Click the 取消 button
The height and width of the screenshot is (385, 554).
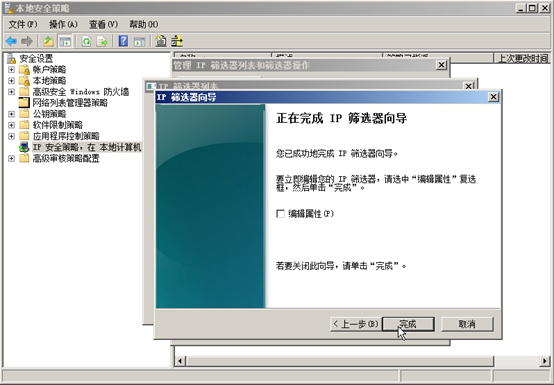[x=467, y=324]
